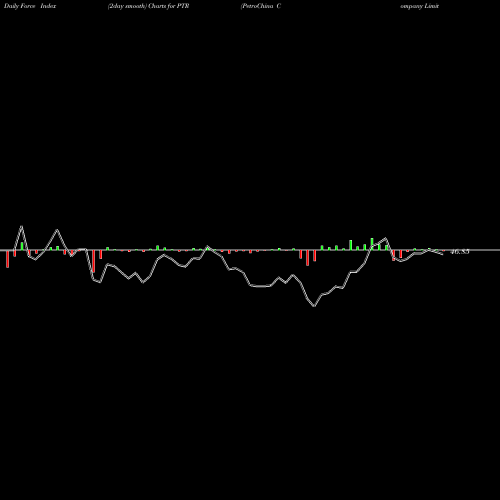Viewport: 500px width, 500px height.
Task: Click the 'ompany Limit' text at top right
Action: click(x=420, y=6)
